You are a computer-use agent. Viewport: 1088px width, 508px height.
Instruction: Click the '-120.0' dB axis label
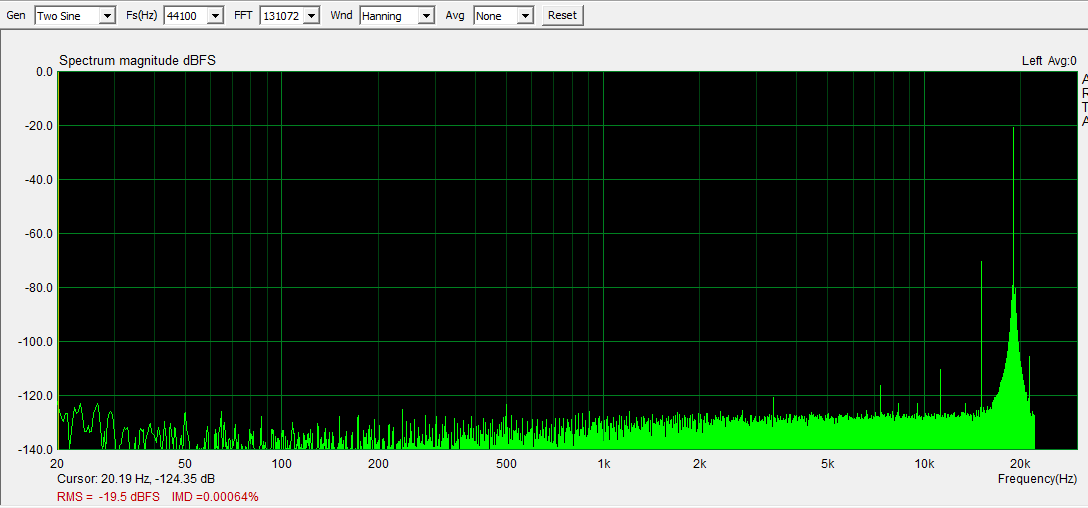37,396
